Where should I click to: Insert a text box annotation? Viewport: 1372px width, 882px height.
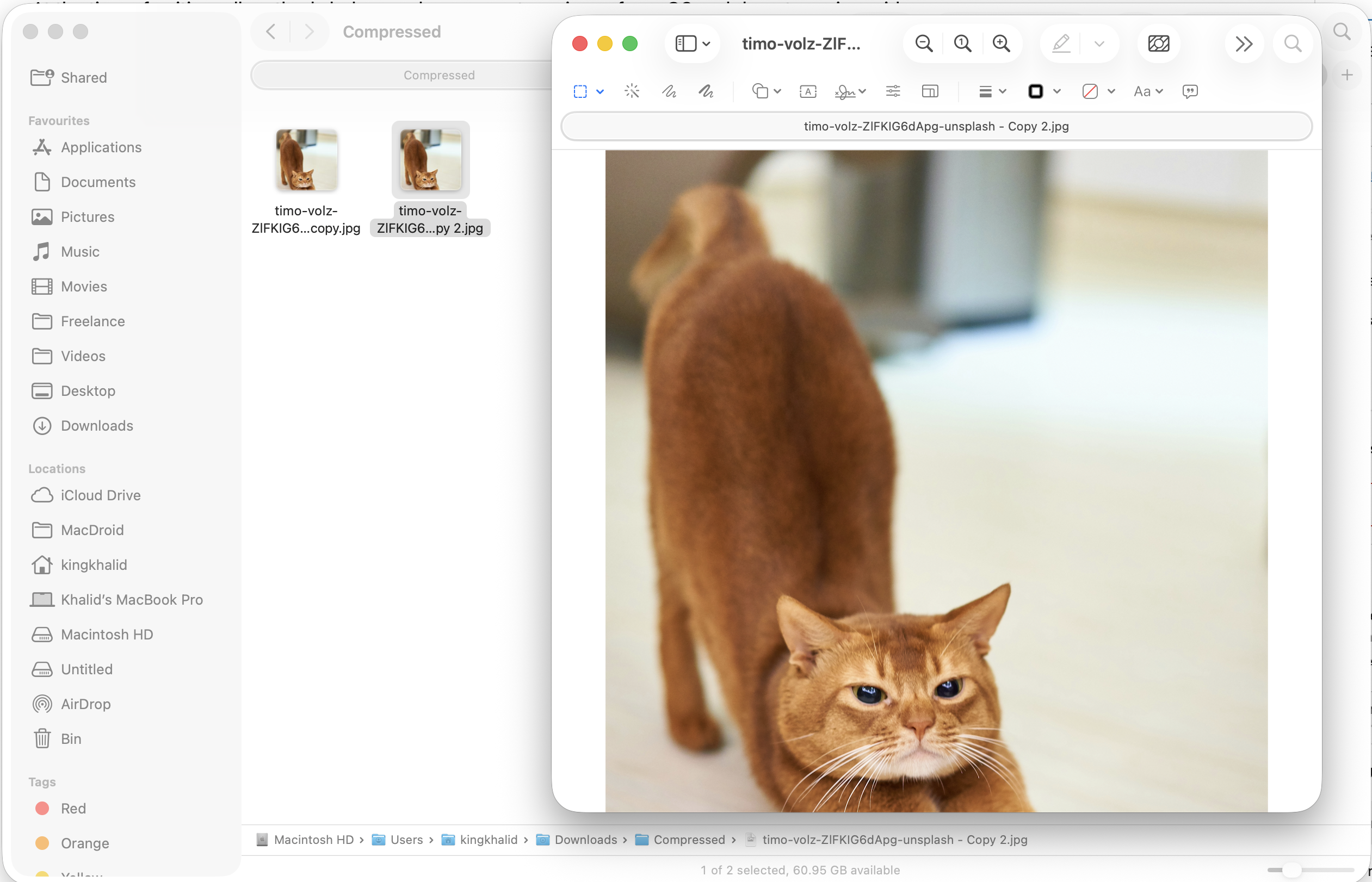pos(808,91)
